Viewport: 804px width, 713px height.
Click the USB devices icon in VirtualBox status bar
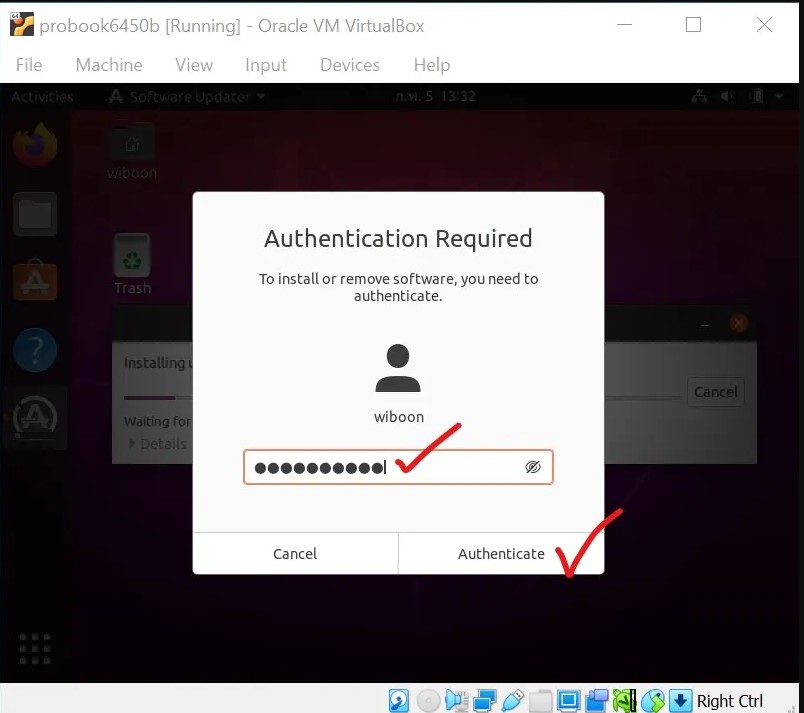(514, 700)
